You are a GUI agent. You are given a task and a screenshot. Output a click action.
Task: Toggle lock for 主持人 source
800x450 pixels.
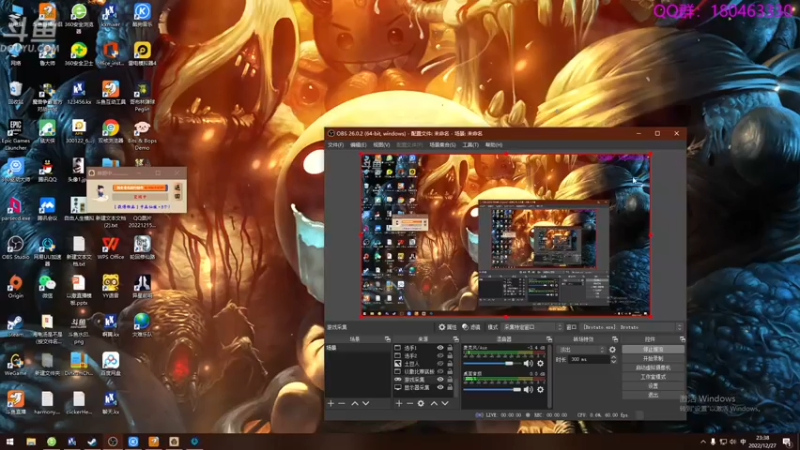[449, 364]
